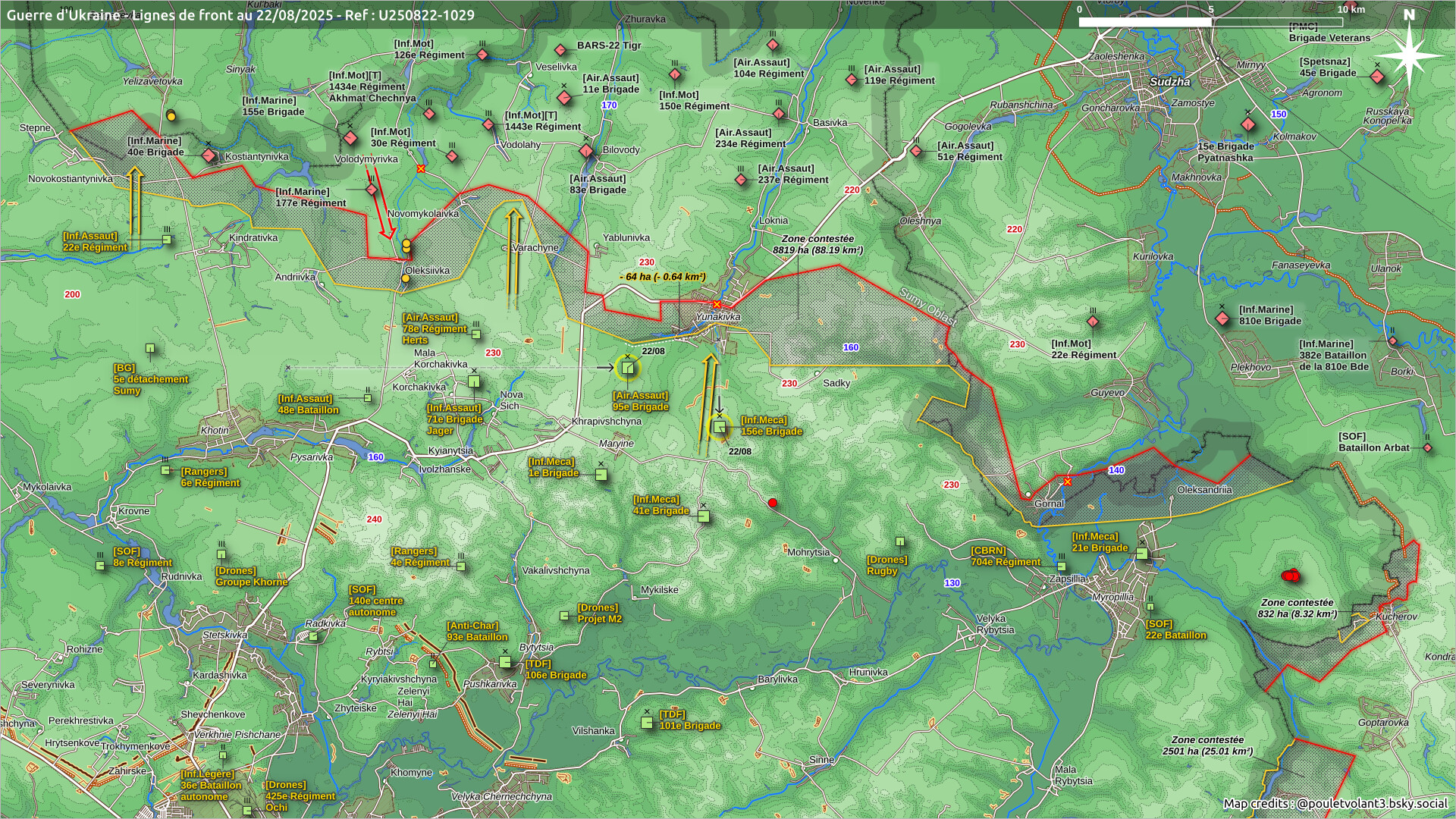Click the map title reference header text
The width and height of the screenshot is (1456, 819).
240,15
